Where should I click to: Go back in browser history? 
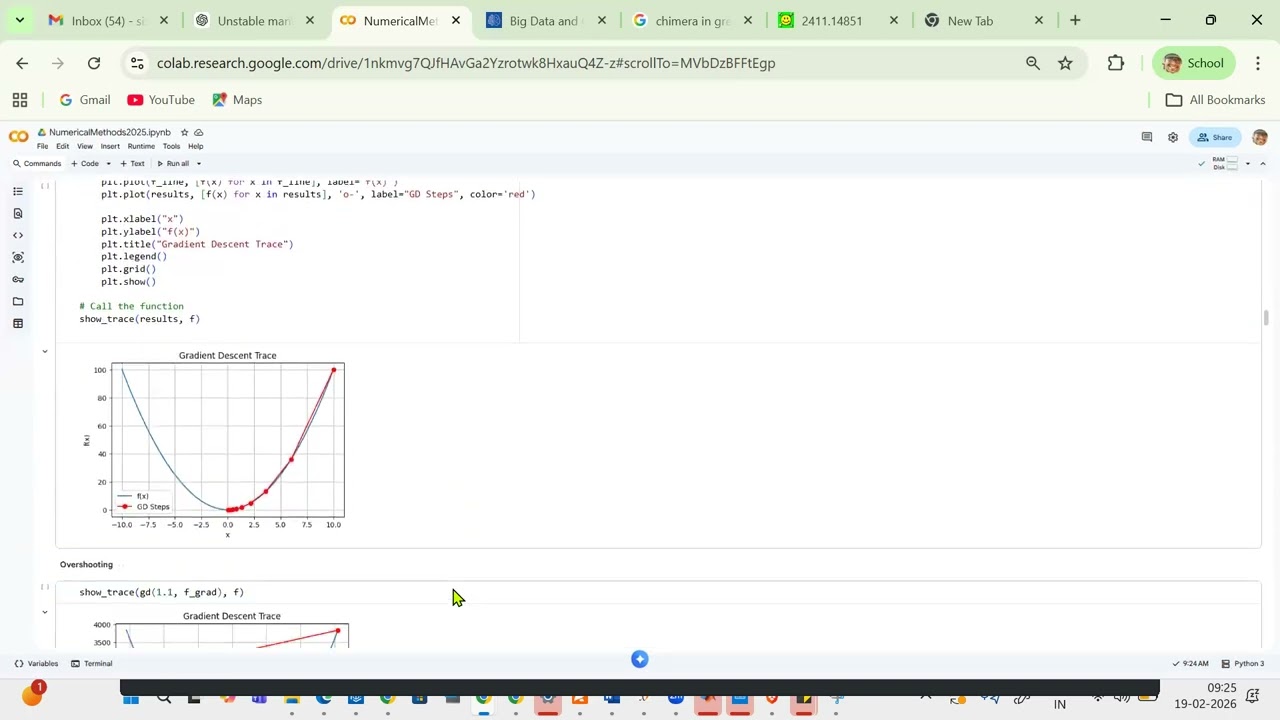(22, 63)
